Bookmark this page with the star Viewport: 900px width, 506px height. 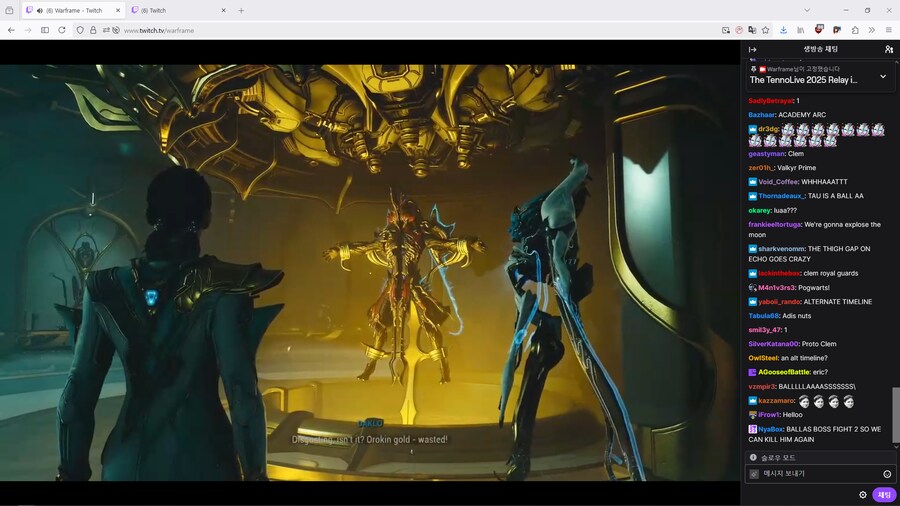[765, 30]
